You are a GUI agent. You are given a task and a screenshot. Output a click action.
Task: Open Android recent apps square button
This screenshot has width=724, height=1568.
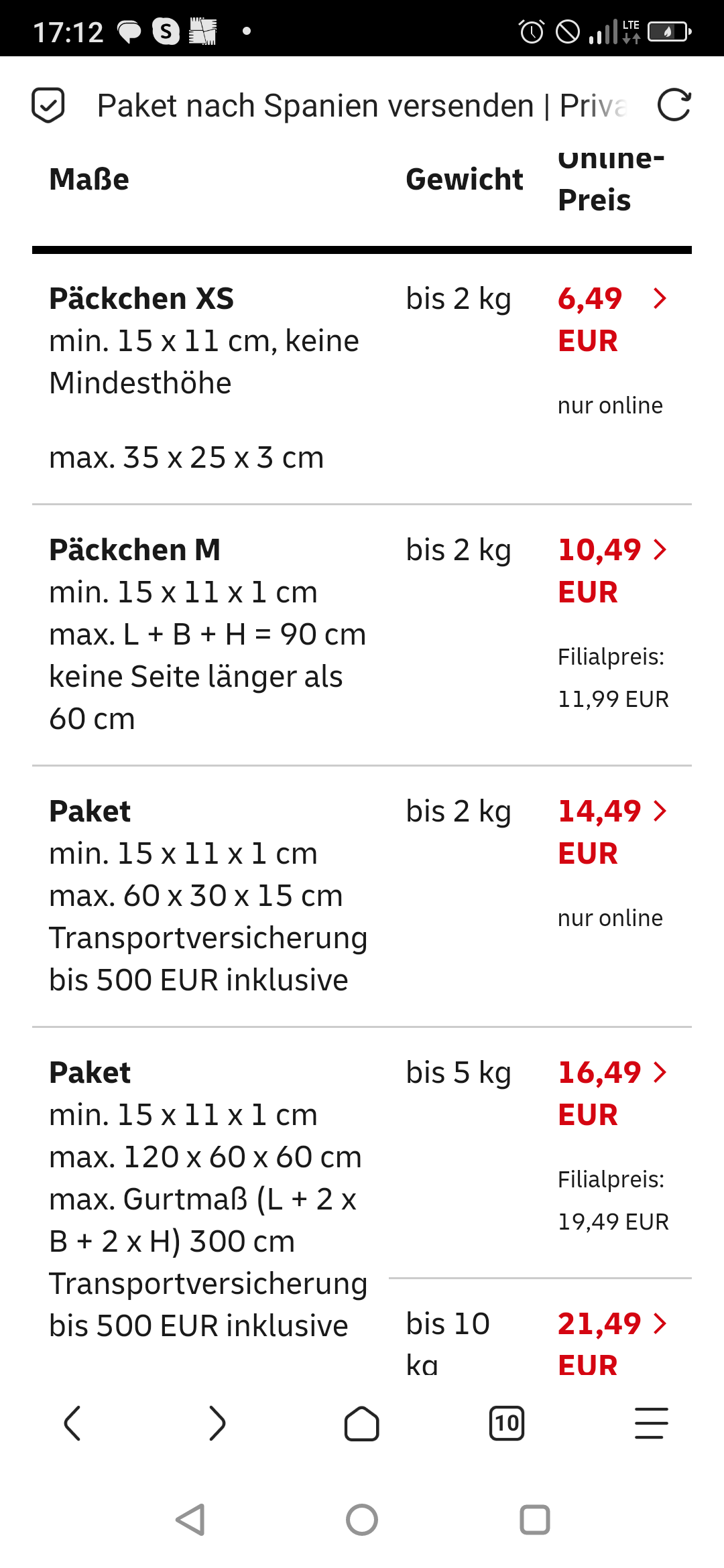(x=535, y=1520)
